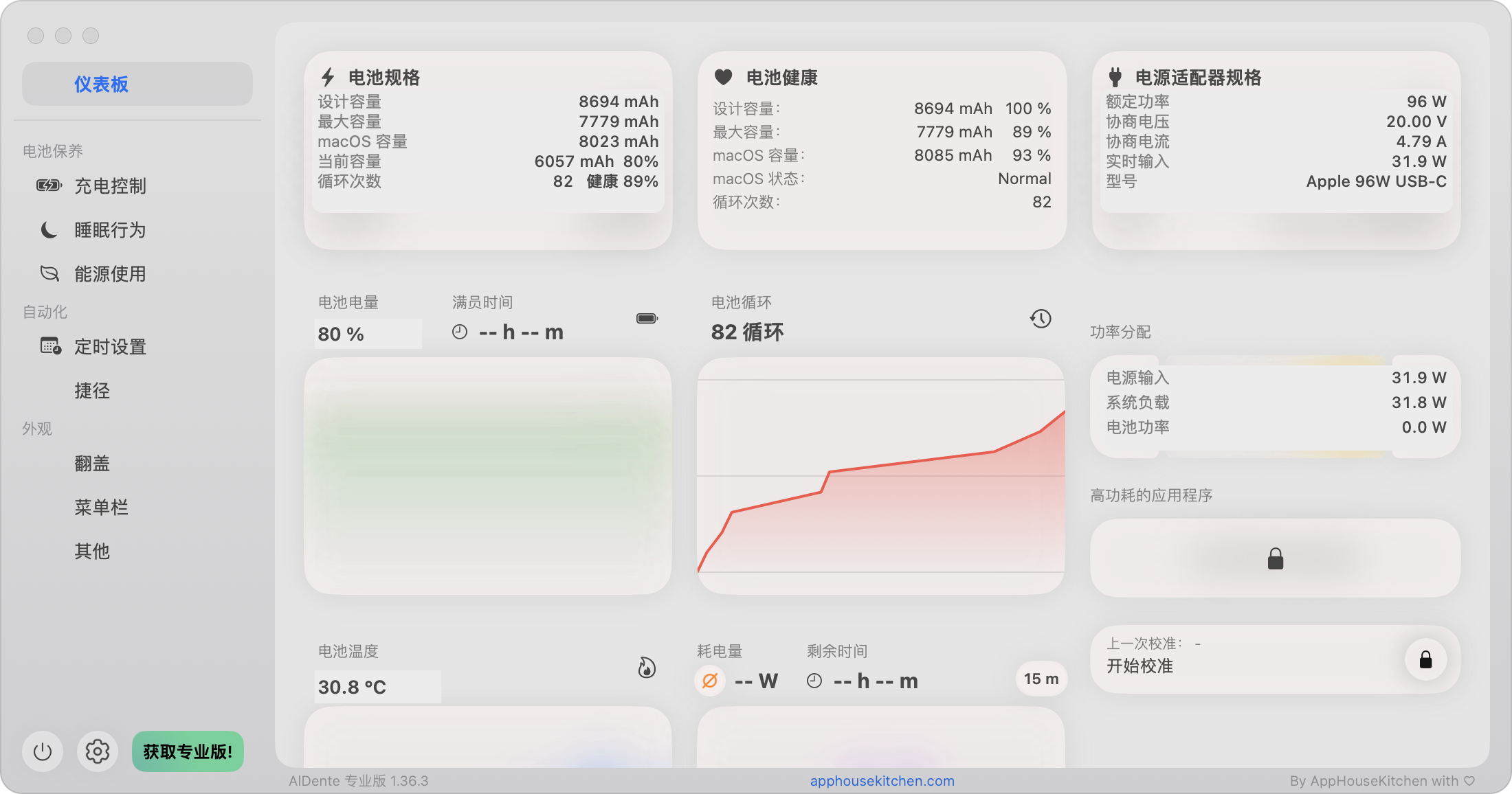Click the 30.8 °C temperature value
The width and height of the screenshot is (1512, 794).
point(352,687)
